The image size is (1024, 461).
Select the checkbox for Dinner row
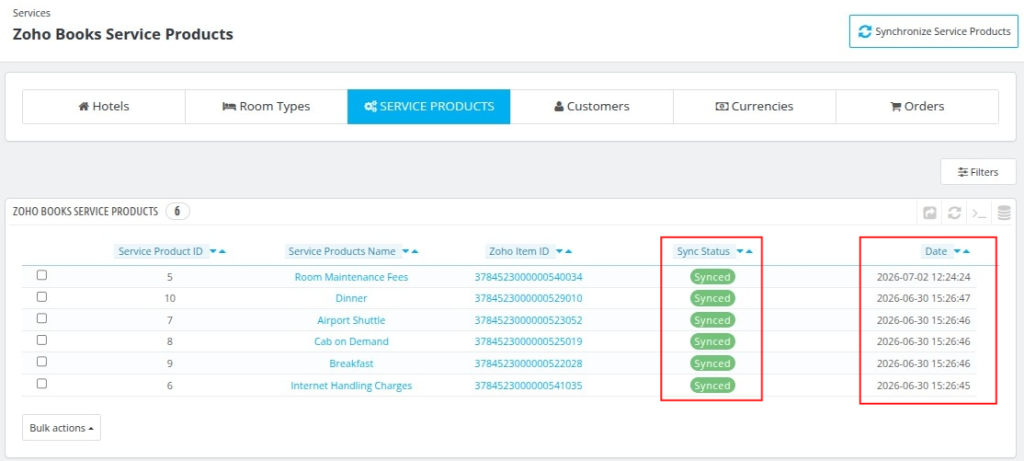point(42,297)
